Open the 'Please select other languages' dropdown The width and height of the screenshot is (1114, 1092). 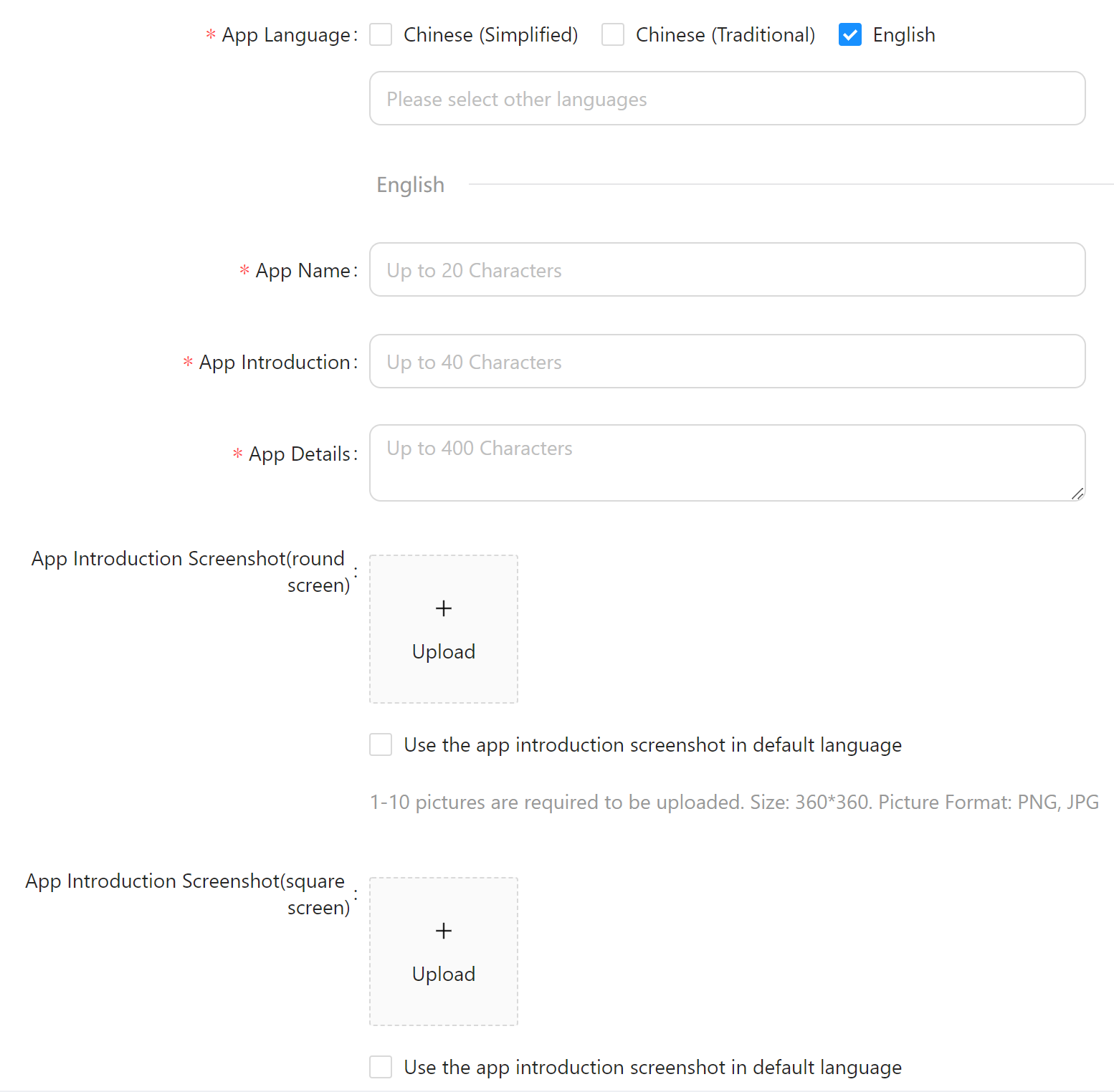point(727,98)
